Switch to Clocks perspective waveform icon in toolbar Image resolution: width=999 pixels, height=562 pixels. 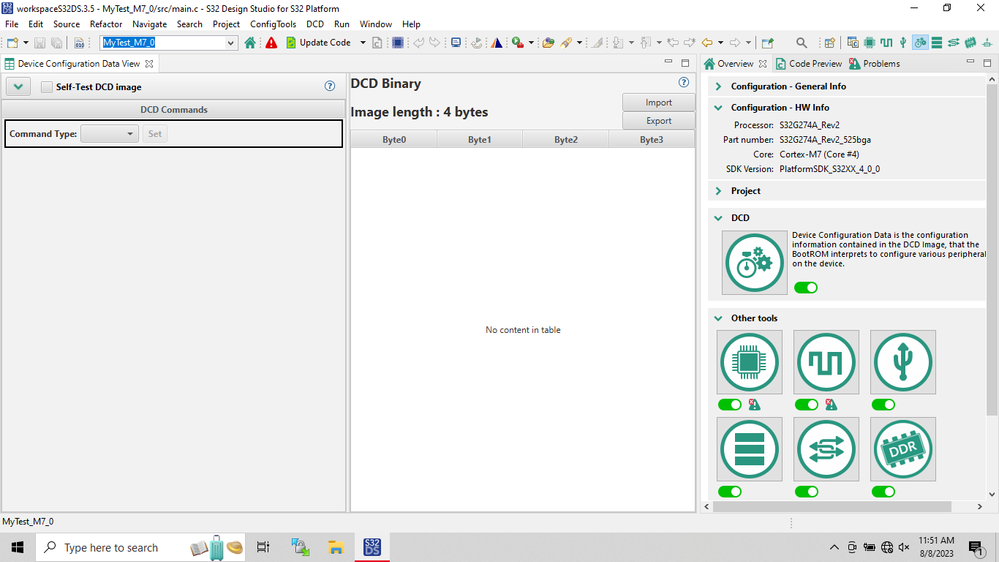click(x=886, y=43)
